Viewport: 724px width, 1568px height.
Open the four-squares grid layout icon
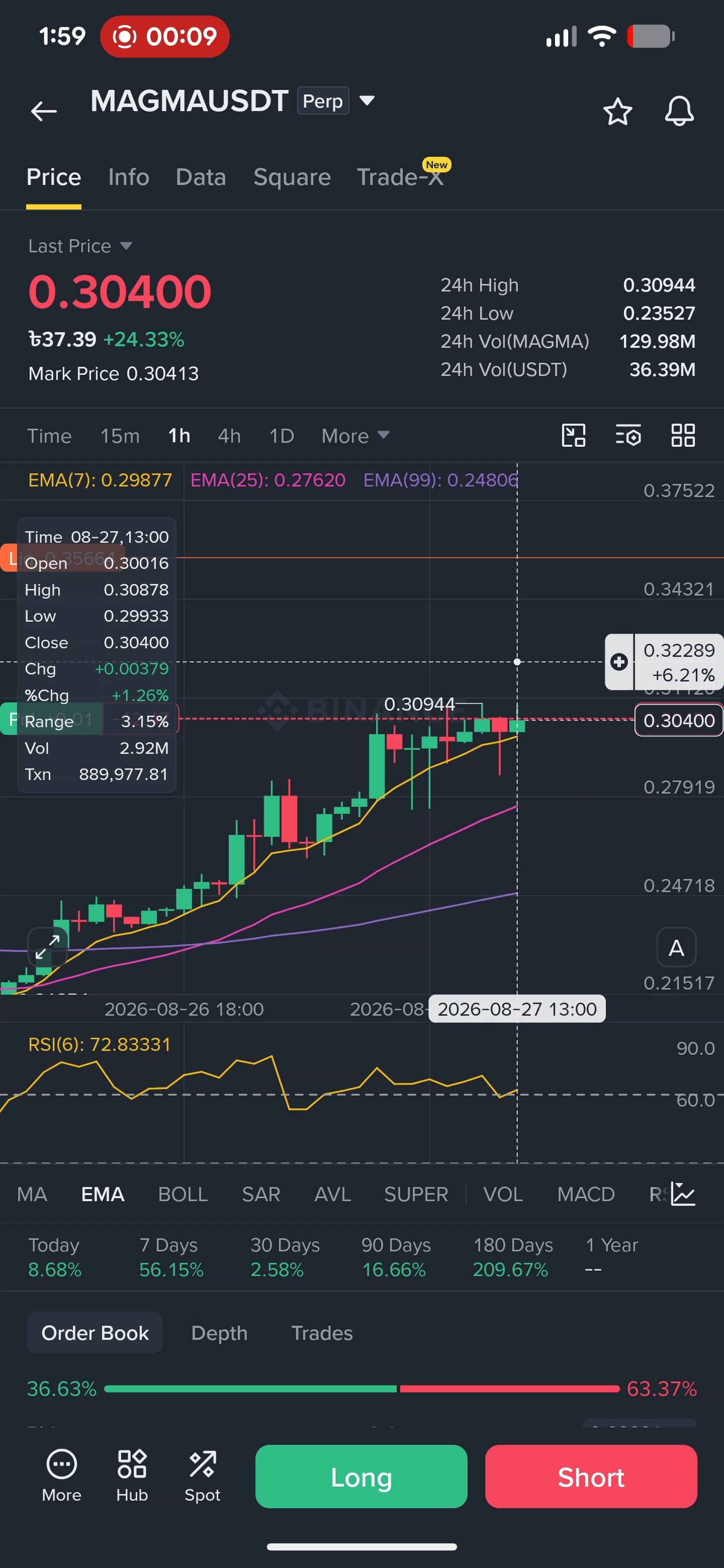683,436
